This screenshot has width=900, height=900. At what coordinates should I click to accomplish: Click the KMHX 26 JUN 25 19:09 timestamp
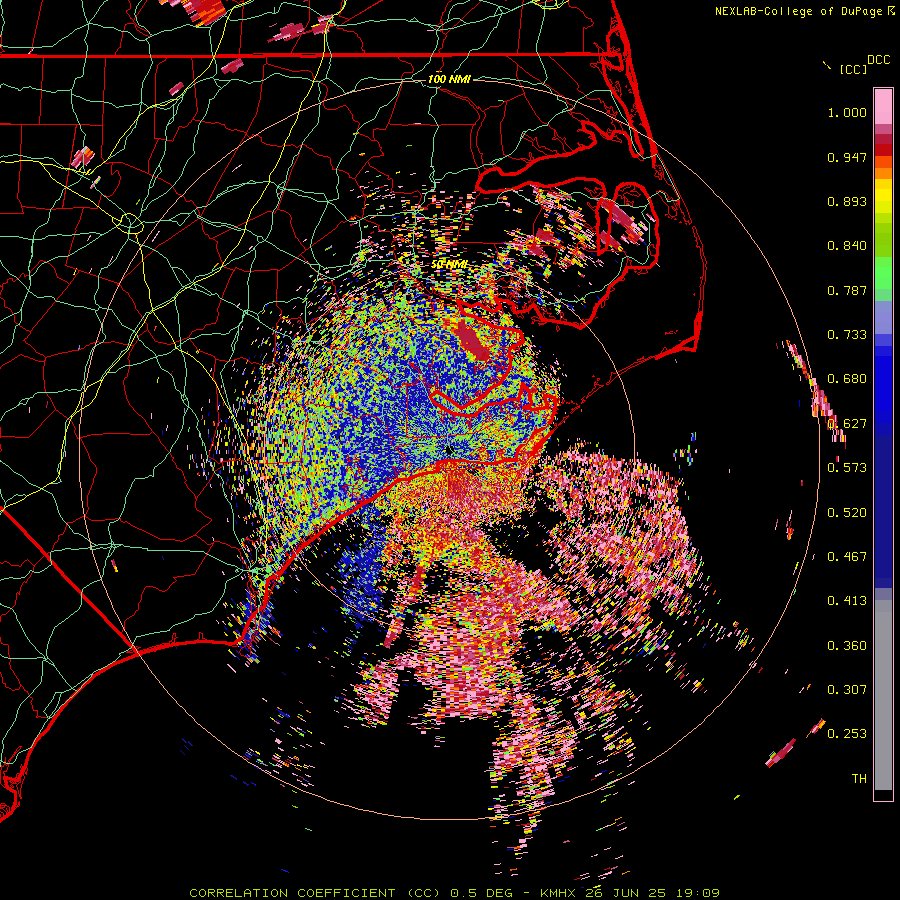[x=630, y=893]
